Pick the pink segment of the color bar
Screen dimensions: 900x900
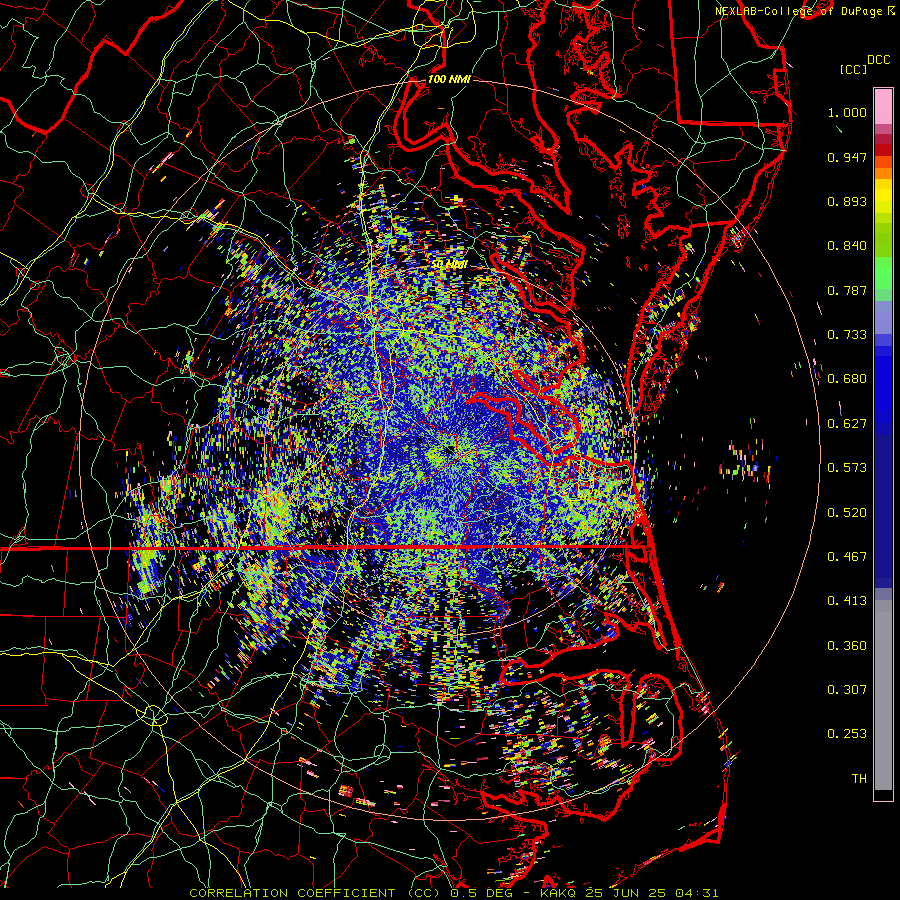coord(883,107)
